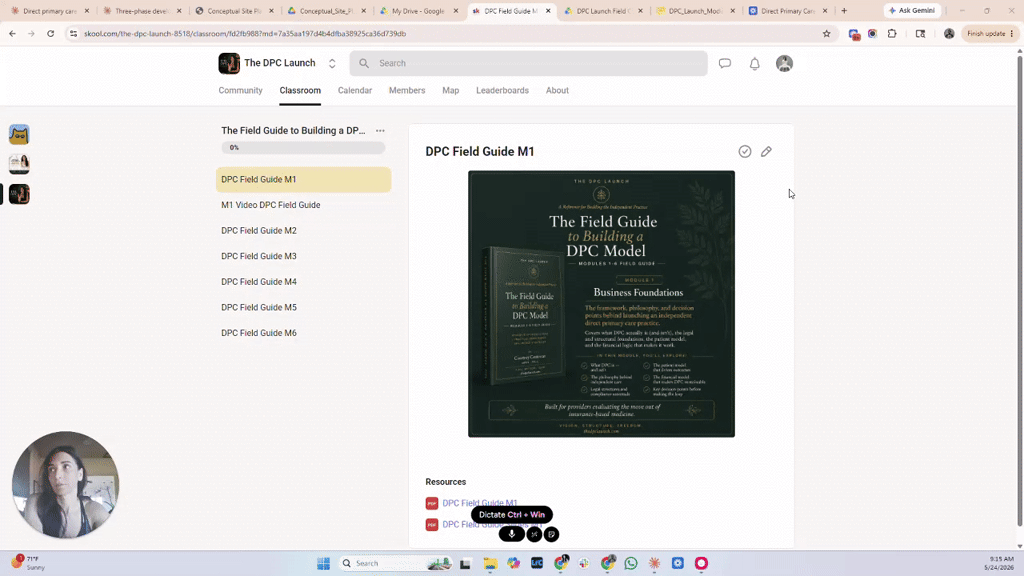
Task: Click the course title The Field Guide to Building a DP...
Action: 293,131
